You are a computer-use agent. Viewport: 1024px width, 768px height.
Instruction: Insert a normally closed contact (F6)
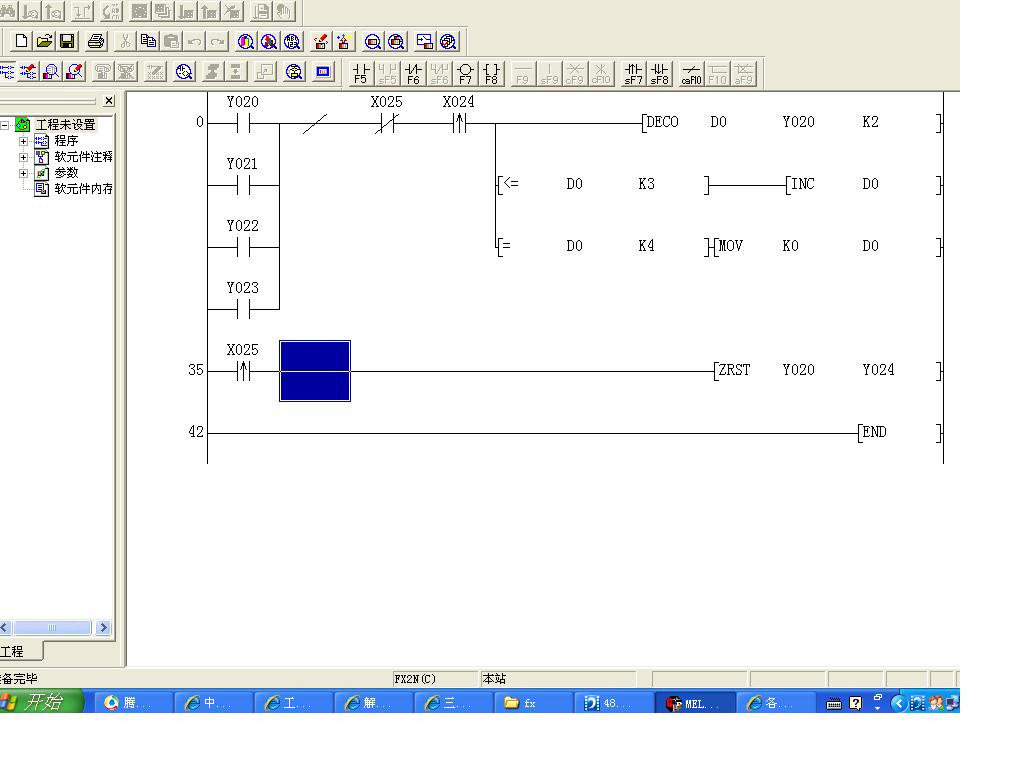pos(413,73)
